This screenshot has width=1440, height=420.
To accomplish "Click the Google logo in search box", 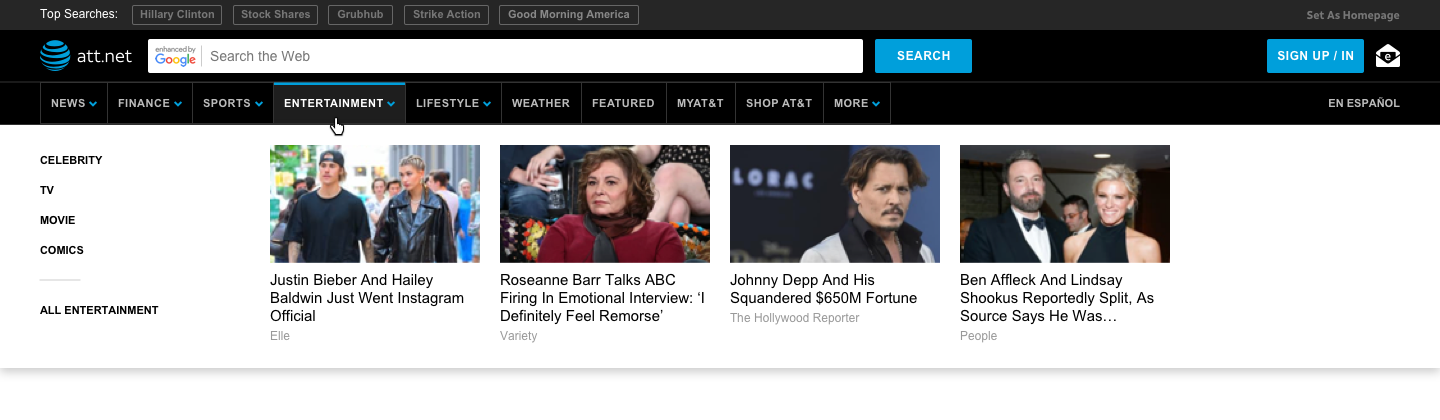I will point(175,56).
